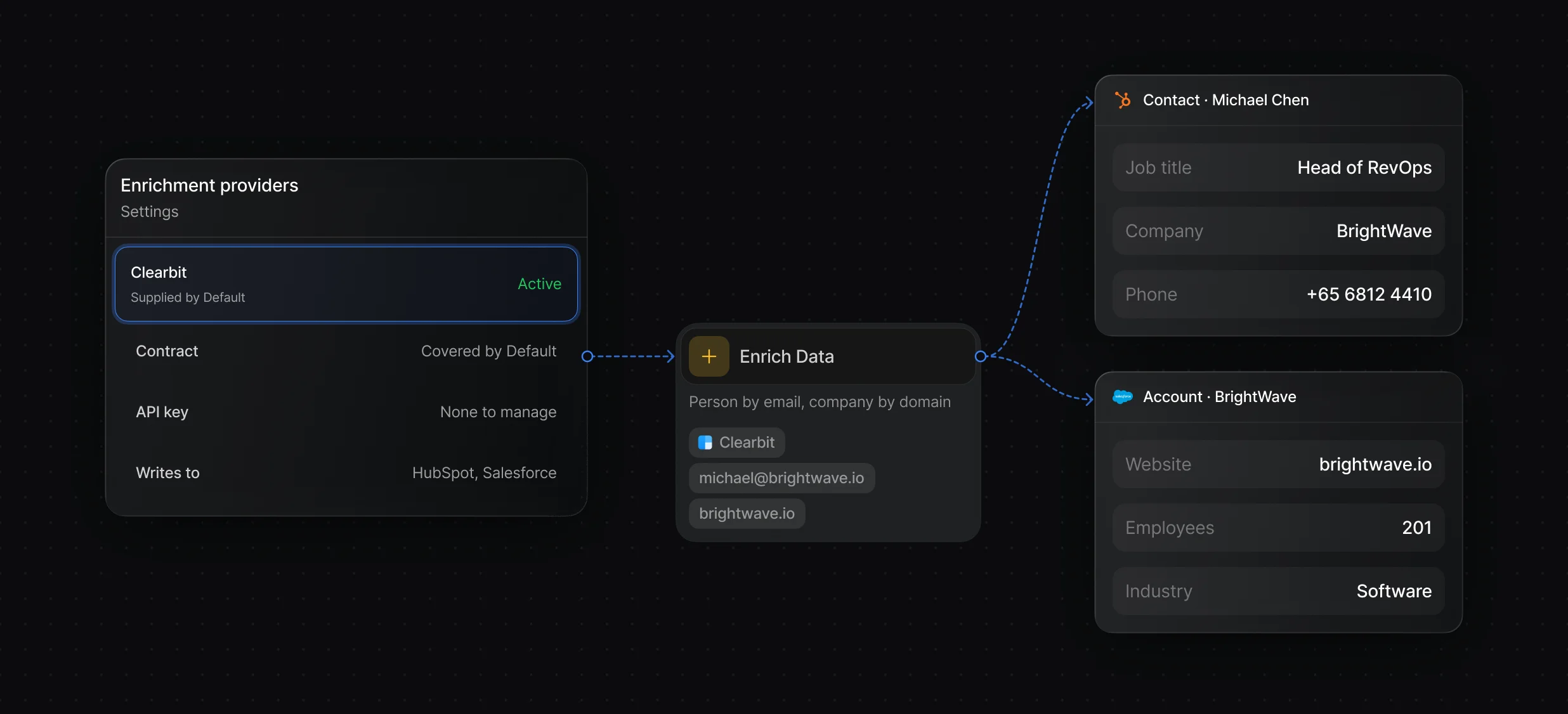The height and width of the screenshot is (714, 1568).
Task: Click the 'Contact · Michael Chen' card header
Action: click(x=1279, y=100)
